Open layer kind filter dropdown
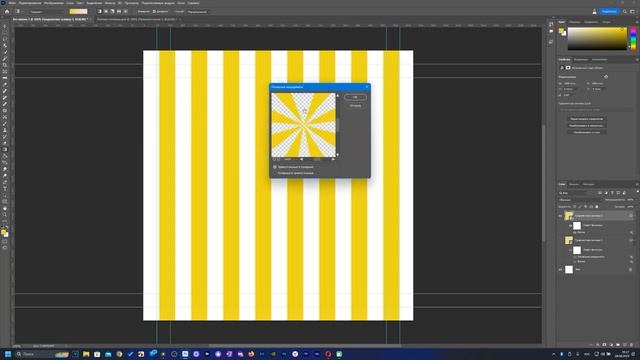This screenshot has width=640, height=360. coord(573,193)
